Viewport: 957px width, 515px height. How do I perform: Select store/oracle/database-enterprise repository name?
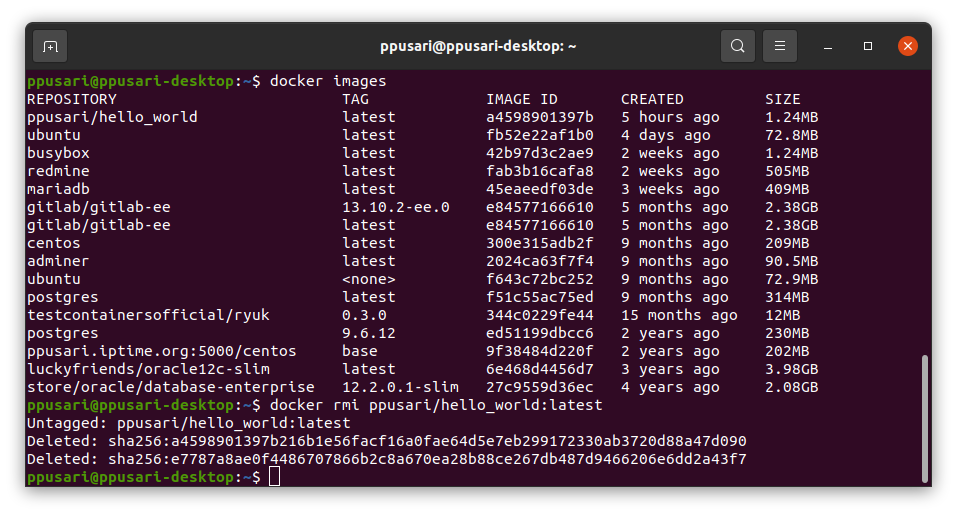coord(171,387)
